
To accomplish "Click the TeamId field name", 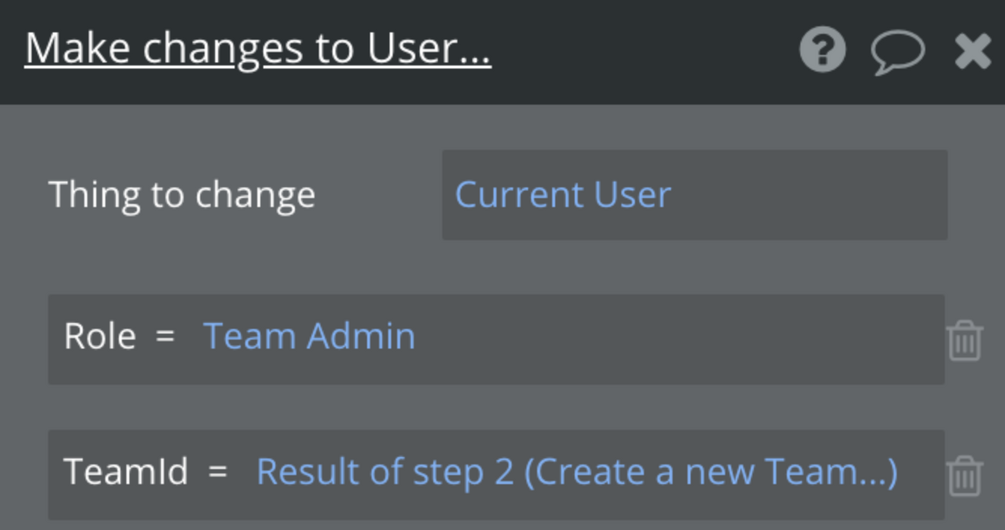I will (x=126, y=472).
